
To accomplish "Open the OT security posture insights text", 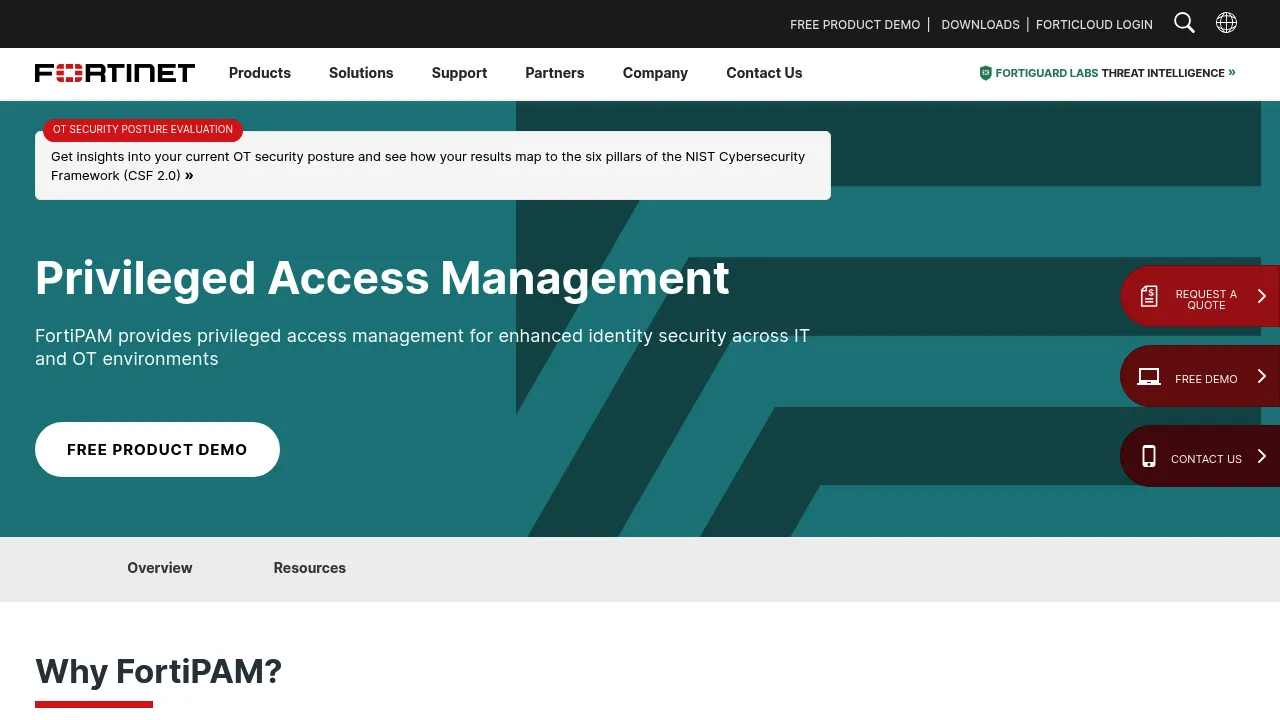I will pos(428,166).
